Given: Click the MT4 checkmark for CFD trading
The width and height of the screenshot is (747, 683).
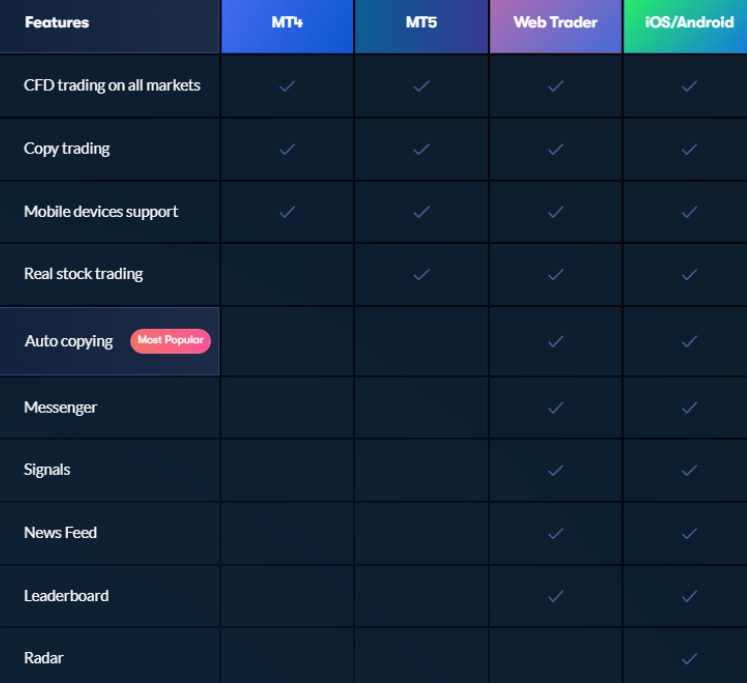Looking at the screenshot, I should tap(287, 86).
